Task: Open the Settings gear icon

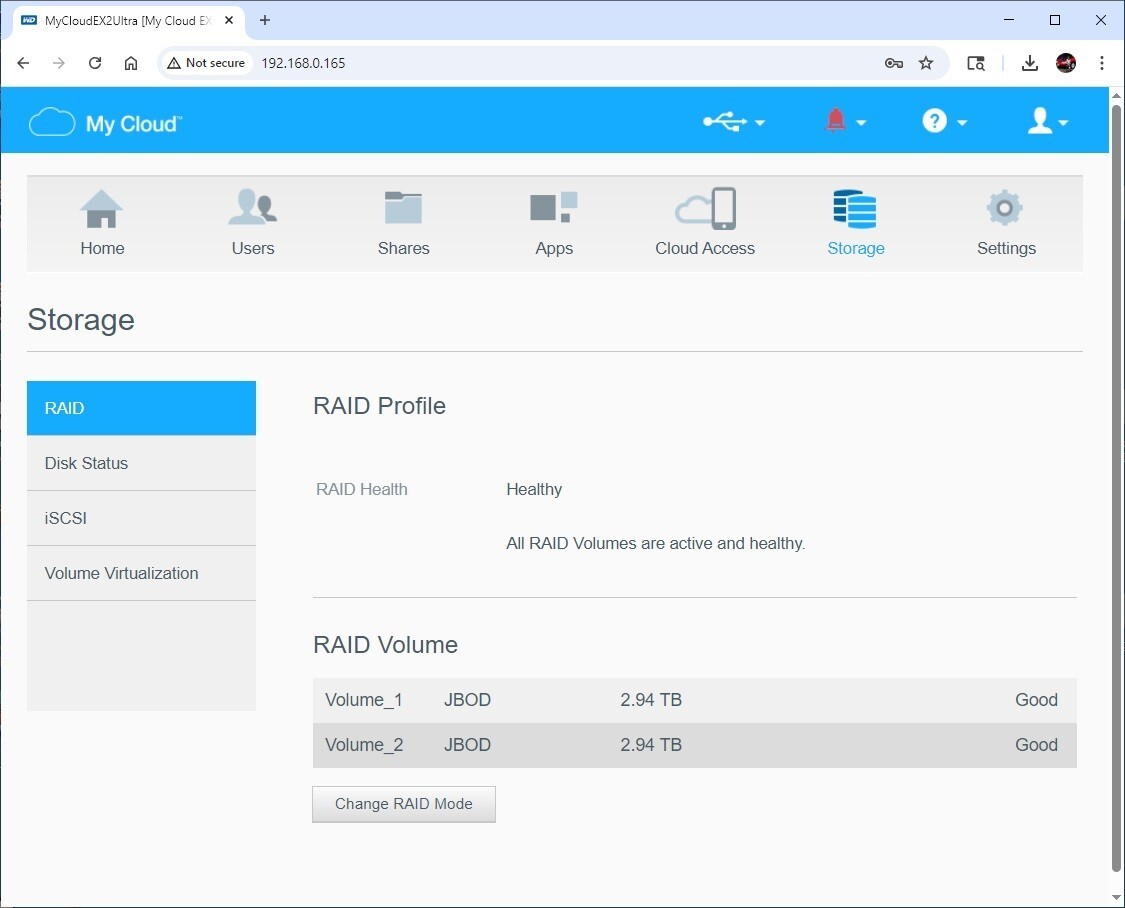Action: tap(1005, 210)
